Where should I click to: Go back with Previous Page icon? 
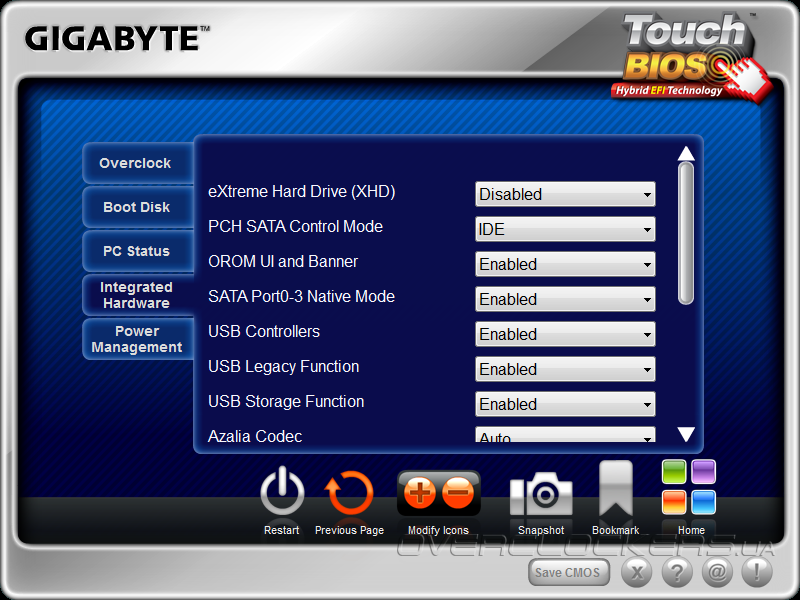pyautogui.click(x=349, y=492)
